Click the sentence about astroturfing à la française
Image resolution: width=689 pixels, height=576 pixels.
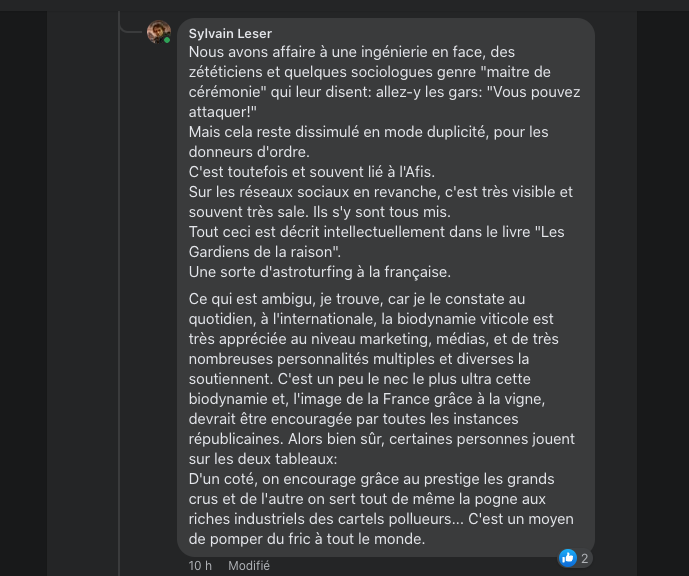(319, 272)
